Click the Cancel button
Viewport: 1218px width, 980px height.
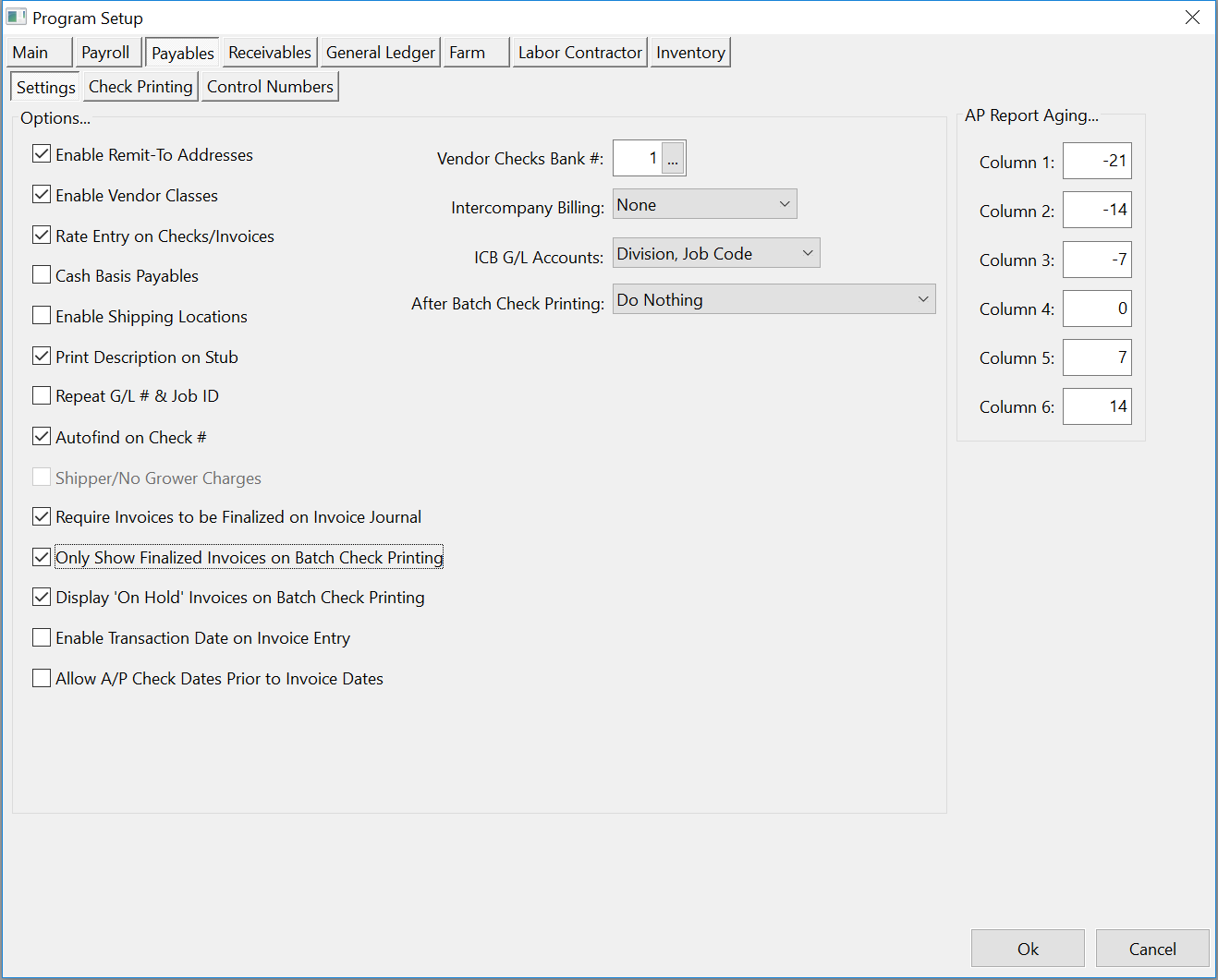point(1152,949)
